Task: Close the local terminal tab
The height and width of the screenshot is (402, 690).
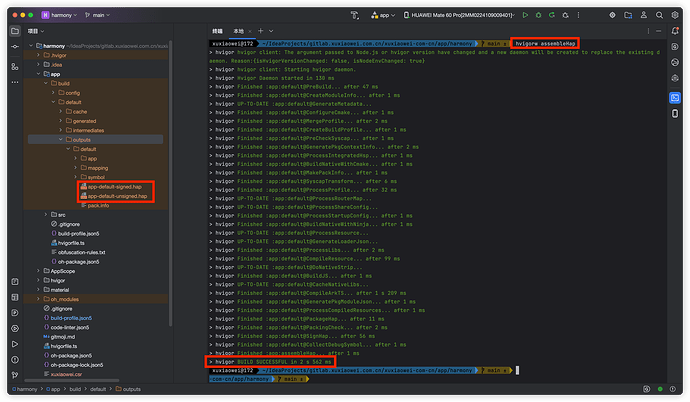Action: point(250,31)
